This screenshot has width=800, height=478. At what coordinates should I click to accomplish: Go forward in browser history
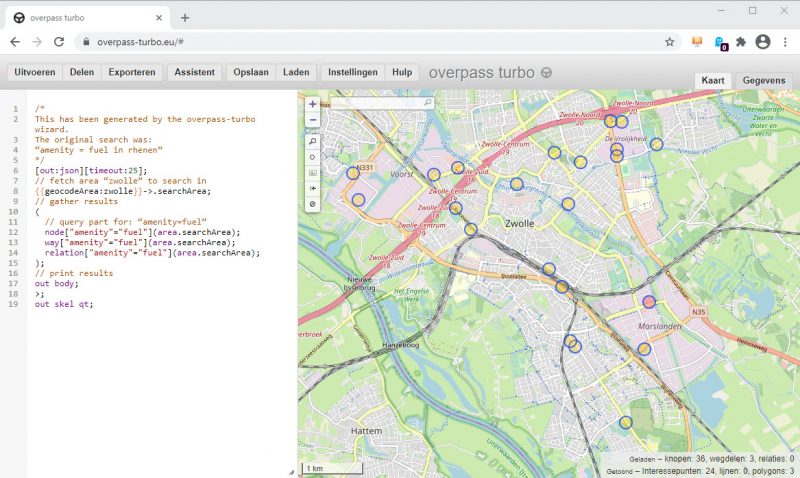37,42
